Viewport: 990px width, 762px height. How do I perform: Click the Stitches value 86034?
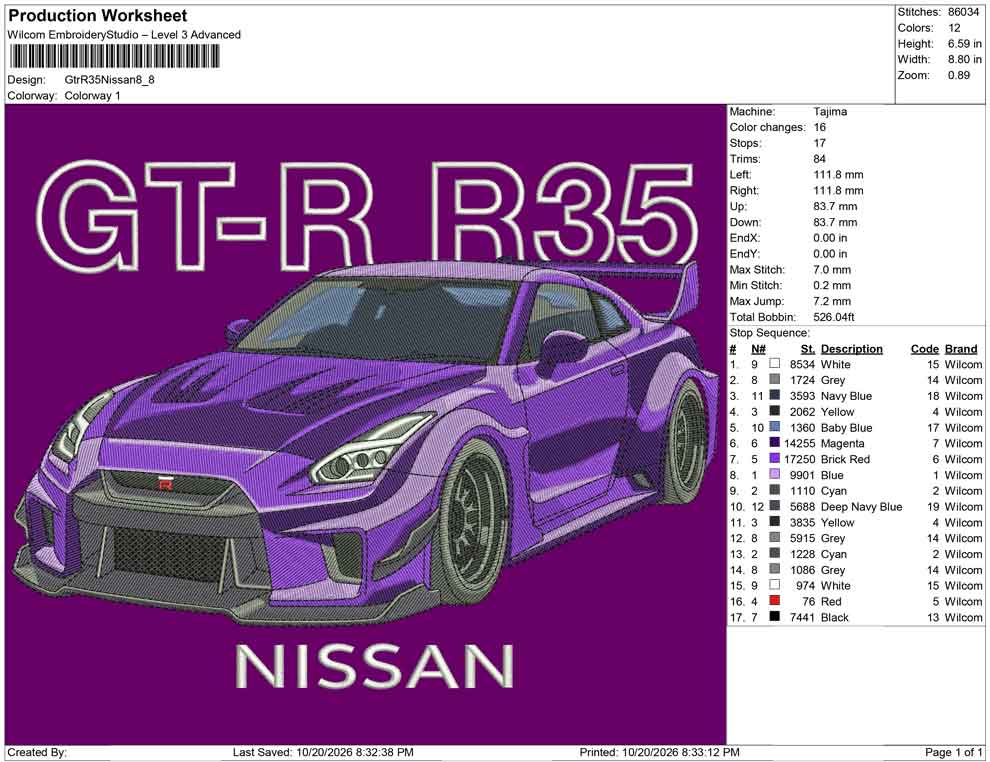click(963, 12)
